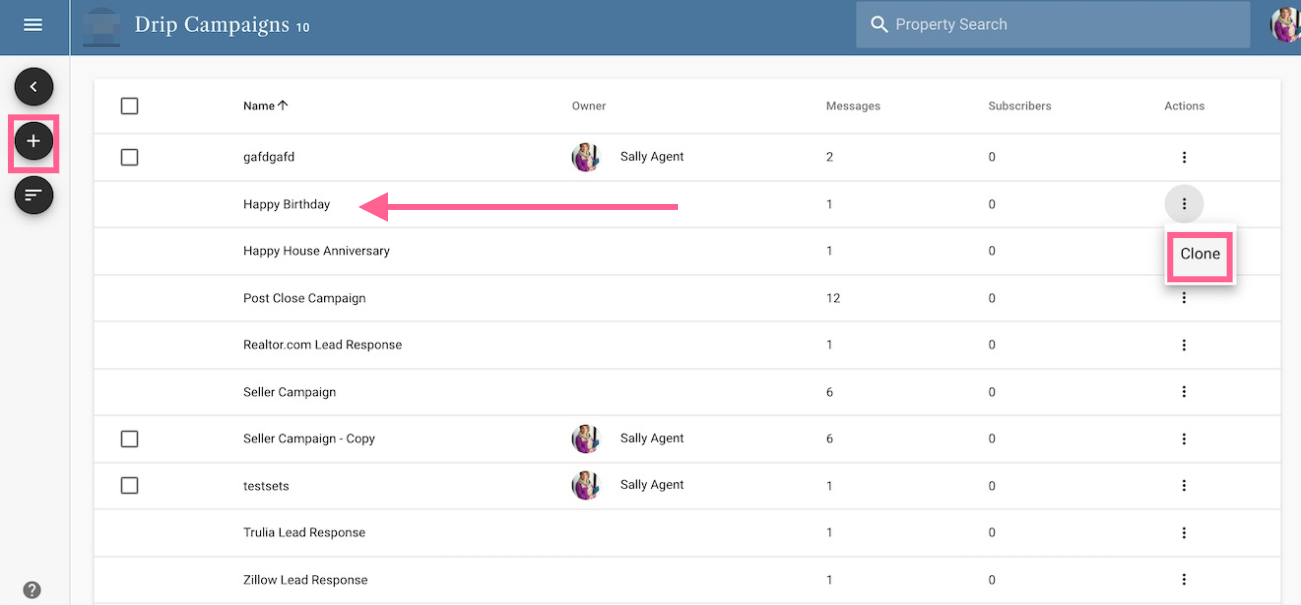Image resolution: width=1301 pixels, height=605 pixels.
Task: Choose Clone from the actions popup
Action: (1200, 254)
